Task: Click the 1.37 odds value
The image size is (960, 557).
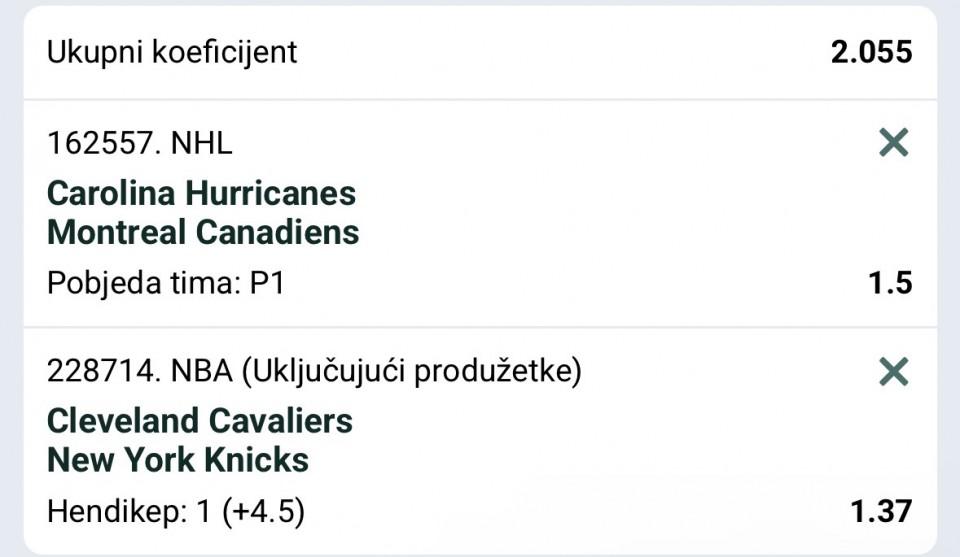Action: tap(882, 511)
